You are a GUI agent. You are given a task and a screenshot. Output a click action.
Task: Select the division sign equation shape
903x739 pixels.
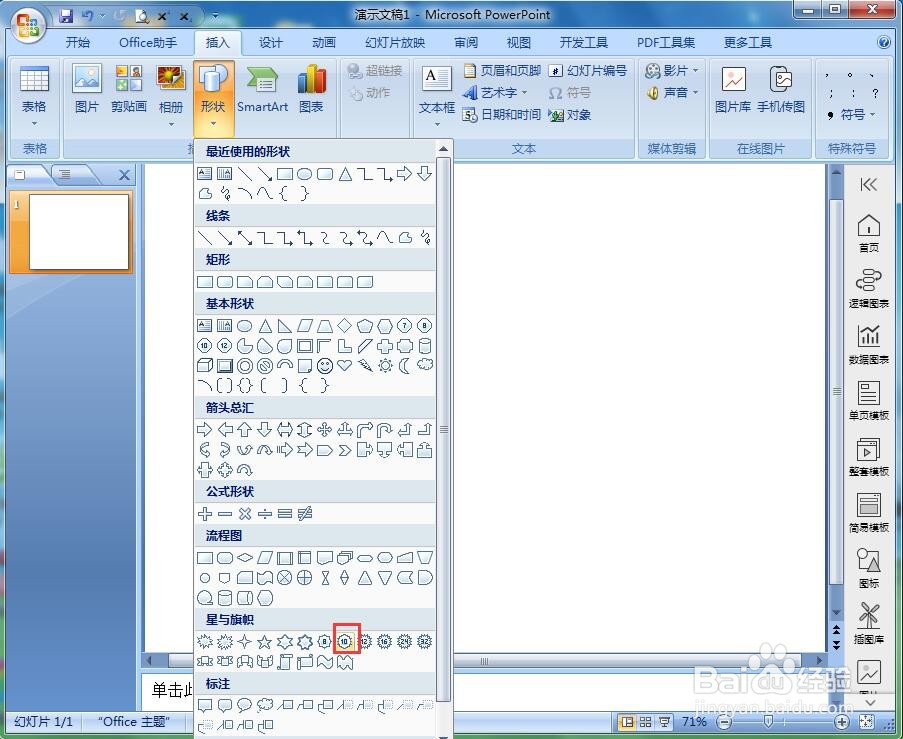pos(264,513)
